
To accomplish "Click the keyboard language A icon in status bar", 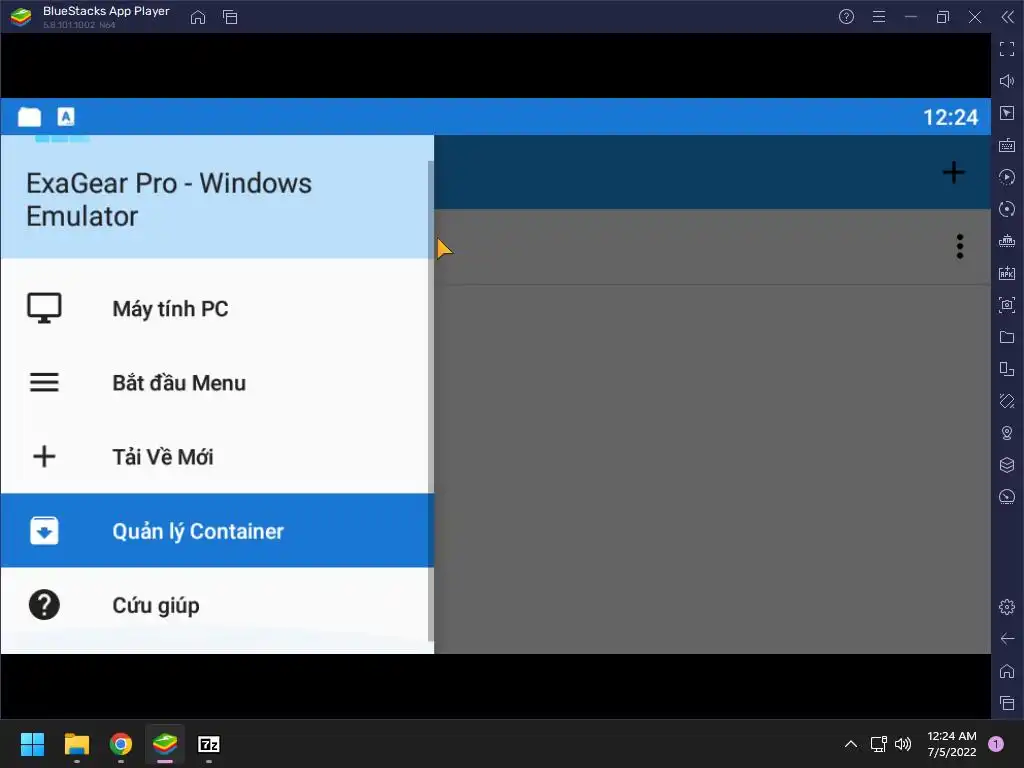I will (66, 116).
